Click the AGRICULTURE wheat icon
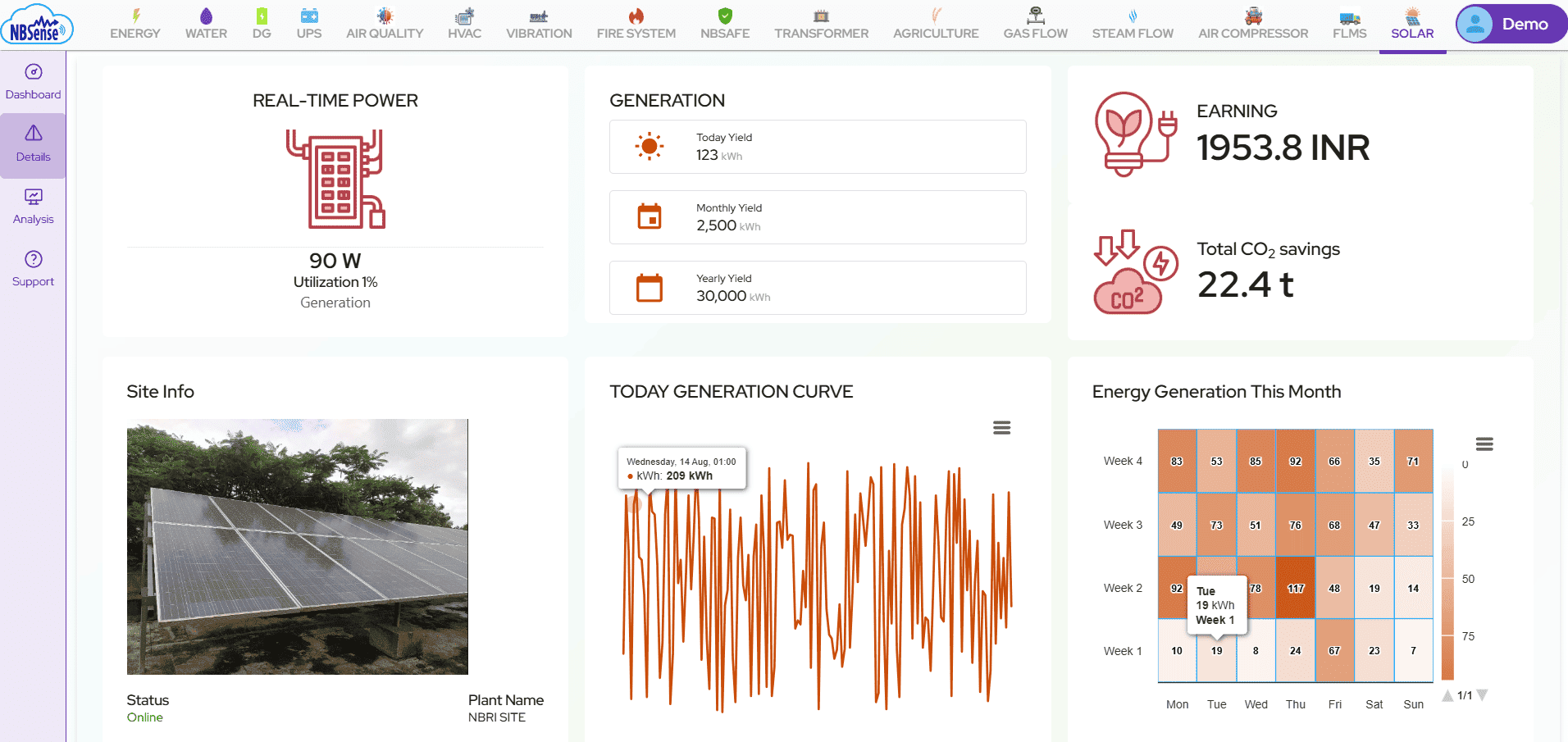The image size is (1568, 742). 936,16
